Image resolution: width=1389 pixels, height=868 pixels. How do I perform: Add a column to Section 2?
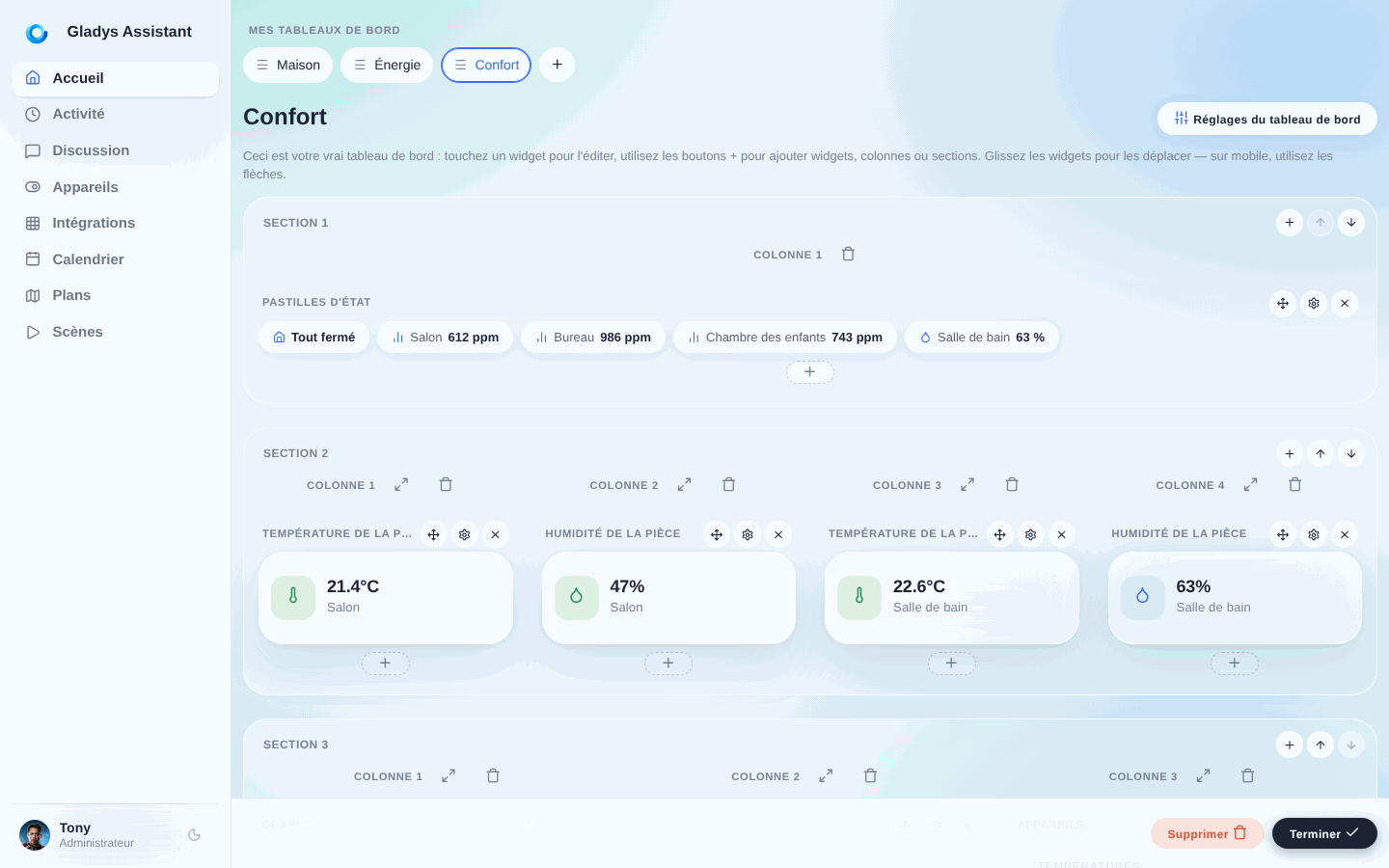pyautogui.click(x=1290, y=453)
